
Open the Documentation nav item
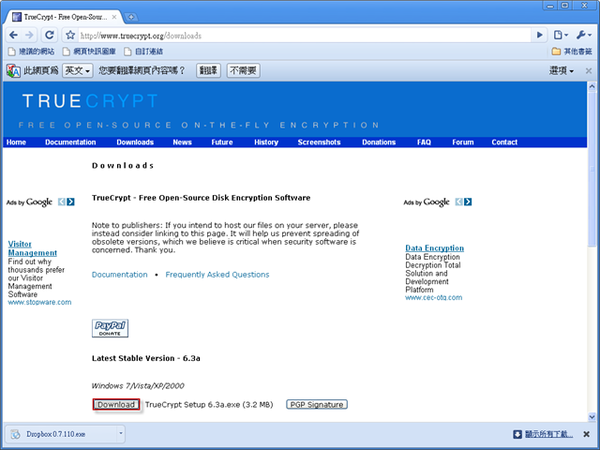(70, 142)
